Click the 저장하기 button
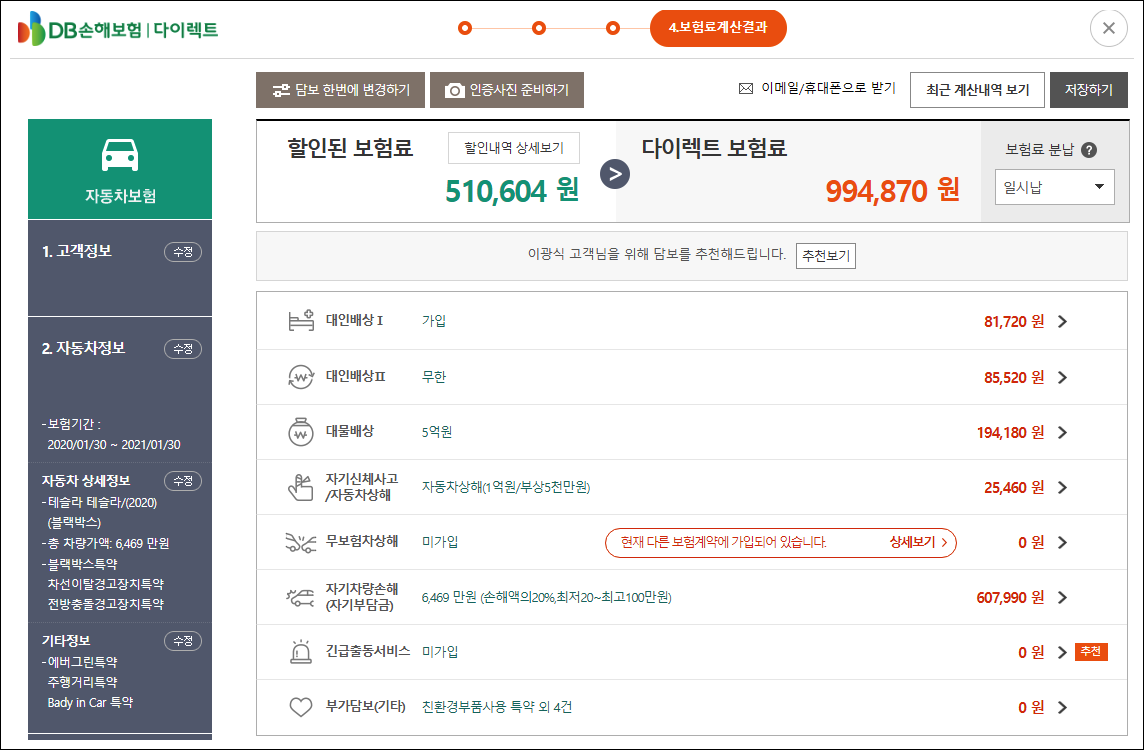 click(1089, 90)
